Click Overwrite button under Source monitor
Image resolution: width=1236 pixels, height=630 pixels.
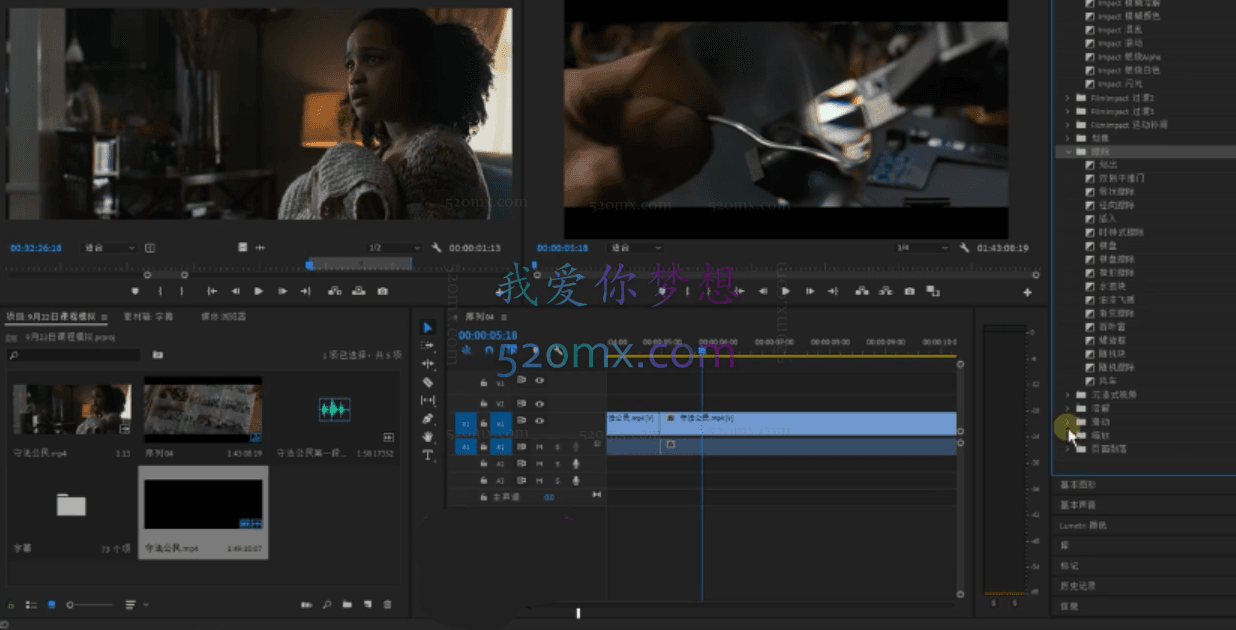click(x=359, y=291)
